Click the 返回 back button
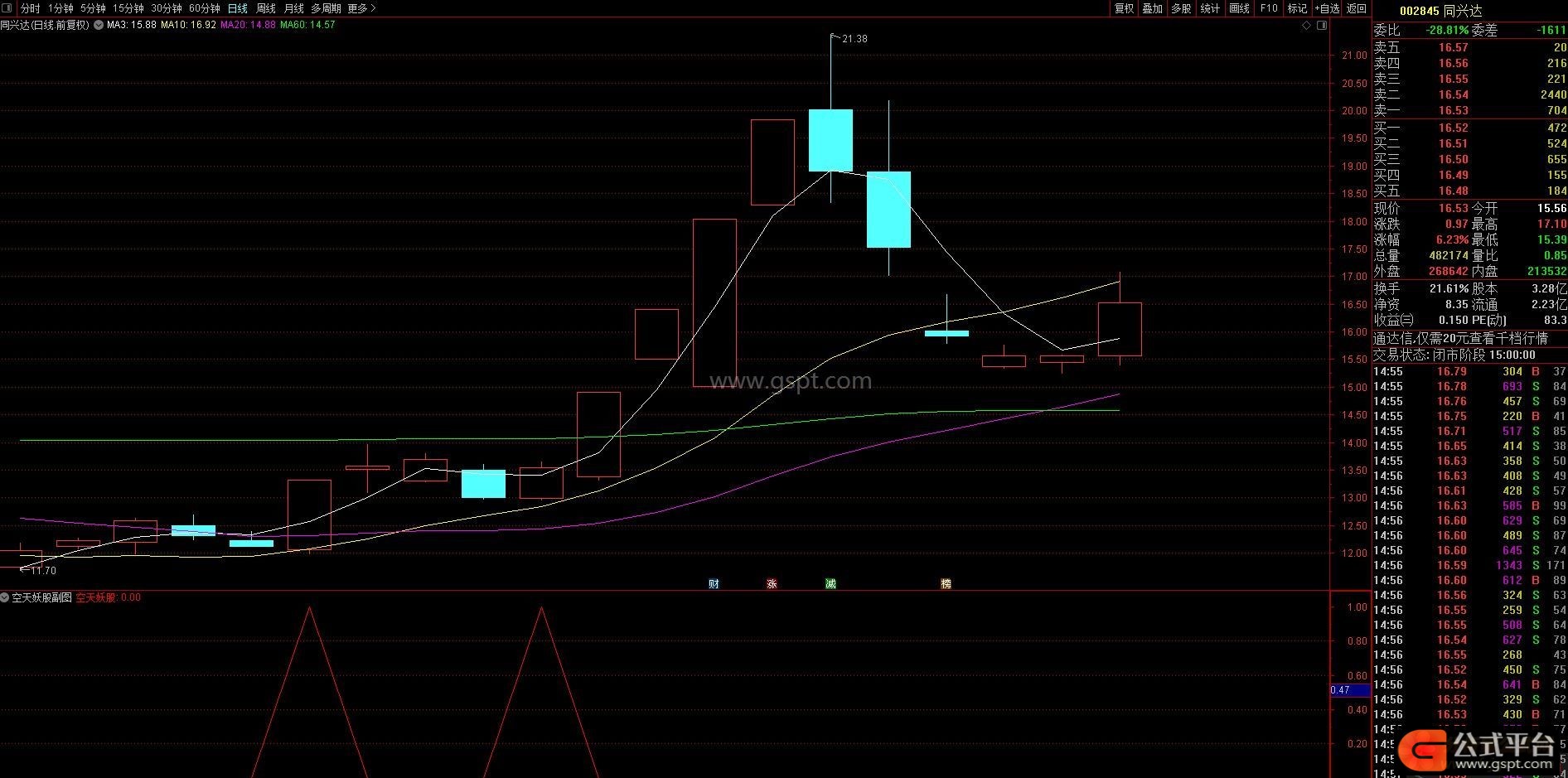1568x778 pixels. [x=1357, y=8]
